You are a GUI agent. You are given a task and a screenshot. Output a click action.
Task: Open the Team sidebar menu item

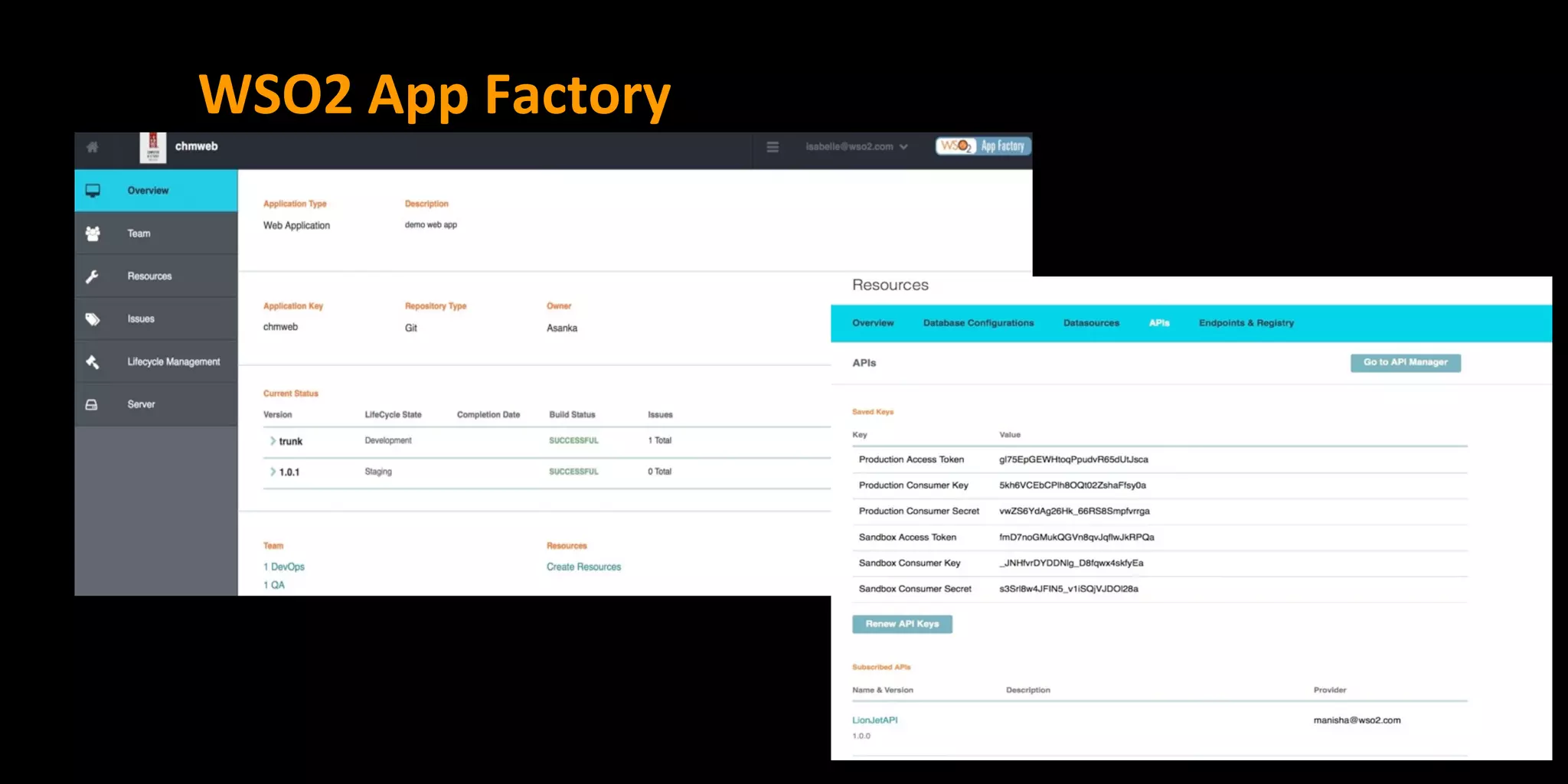point(156,234)
